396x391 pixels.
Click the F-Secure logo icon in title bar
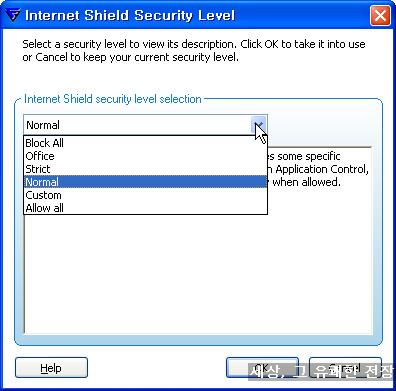point(13,15)
